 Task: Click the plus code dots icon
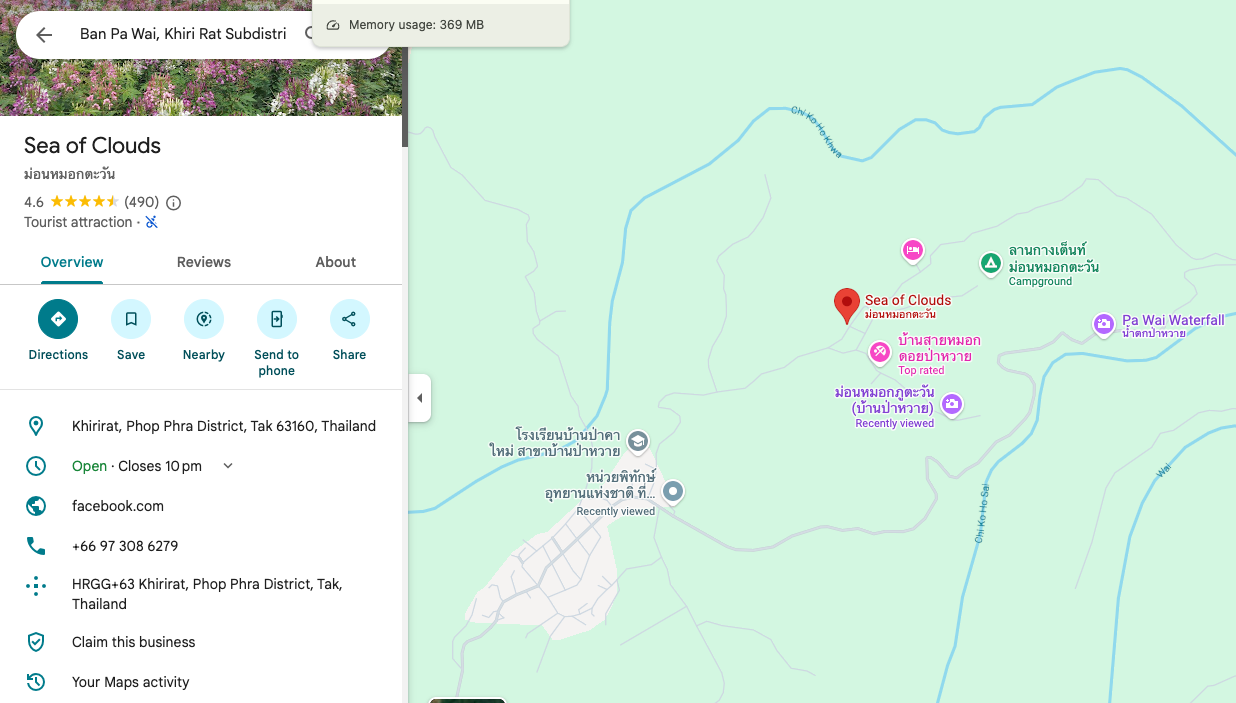[x=36, y=586]
